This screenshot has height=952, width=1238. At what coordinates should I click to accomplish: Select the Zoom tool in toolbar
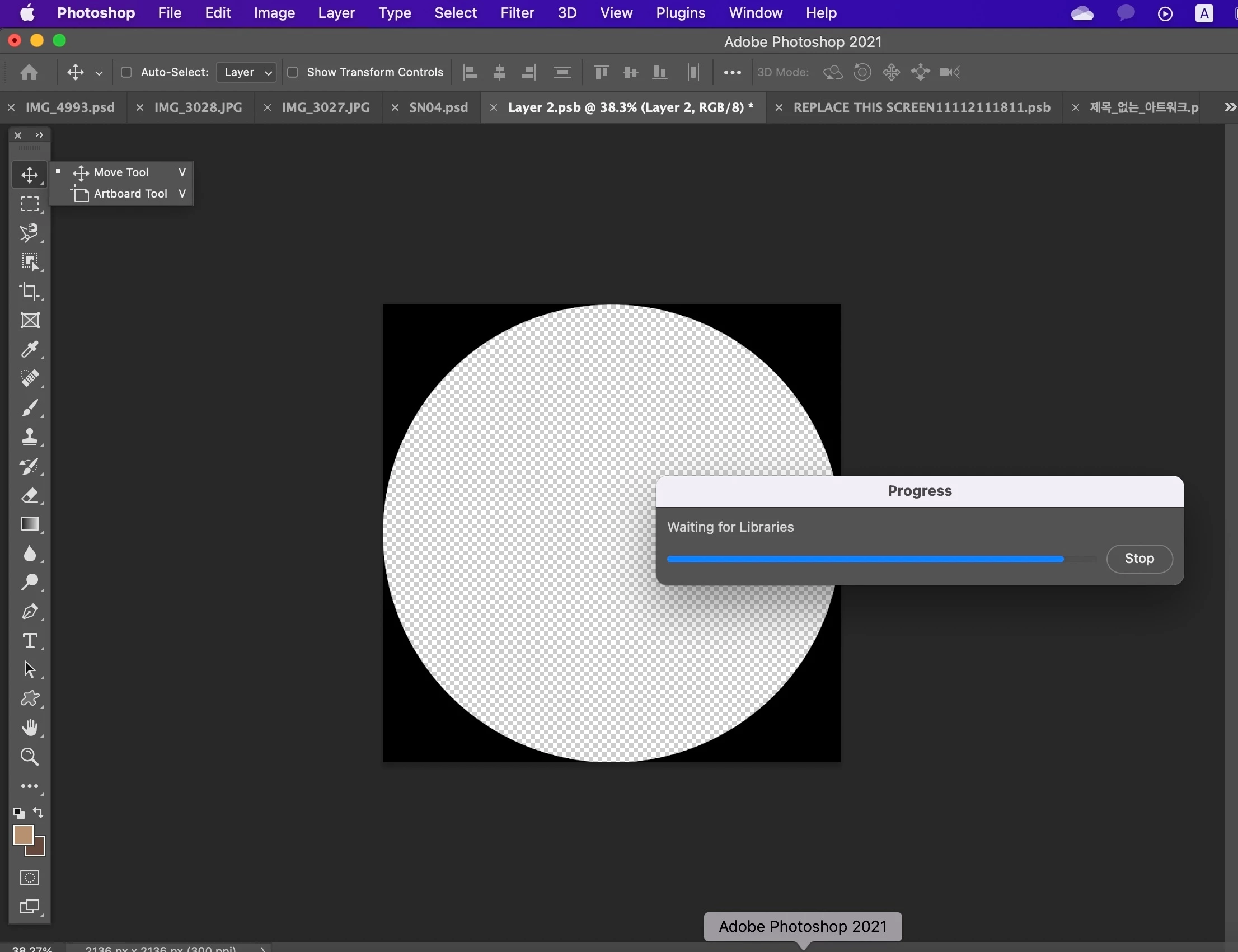click(30, 757)
